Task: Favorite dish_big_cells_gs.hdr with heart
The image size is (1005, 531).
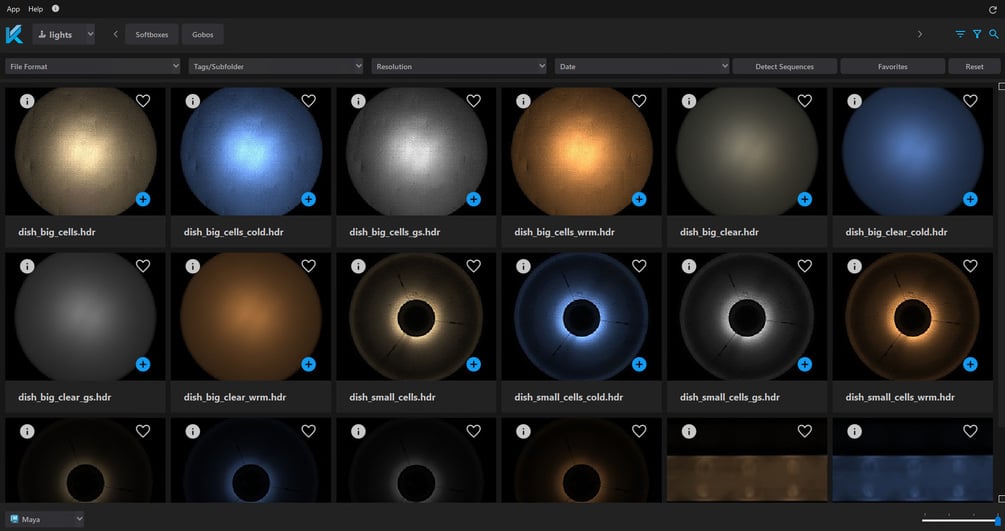Action: coord(474,101)
